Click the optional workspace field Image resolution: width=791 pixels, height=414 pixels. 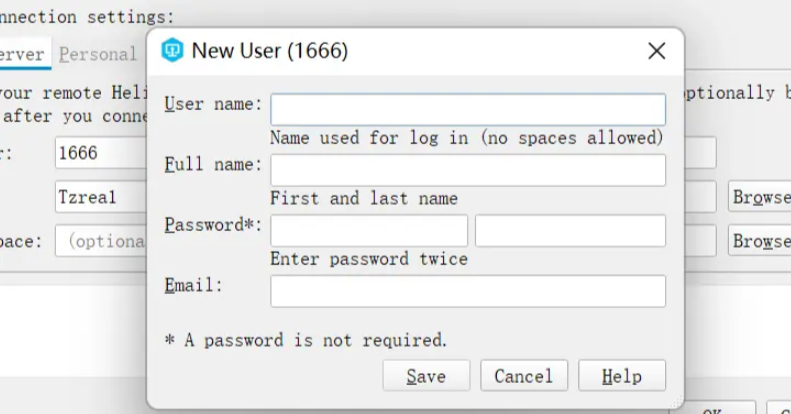[x=100, y=241]
